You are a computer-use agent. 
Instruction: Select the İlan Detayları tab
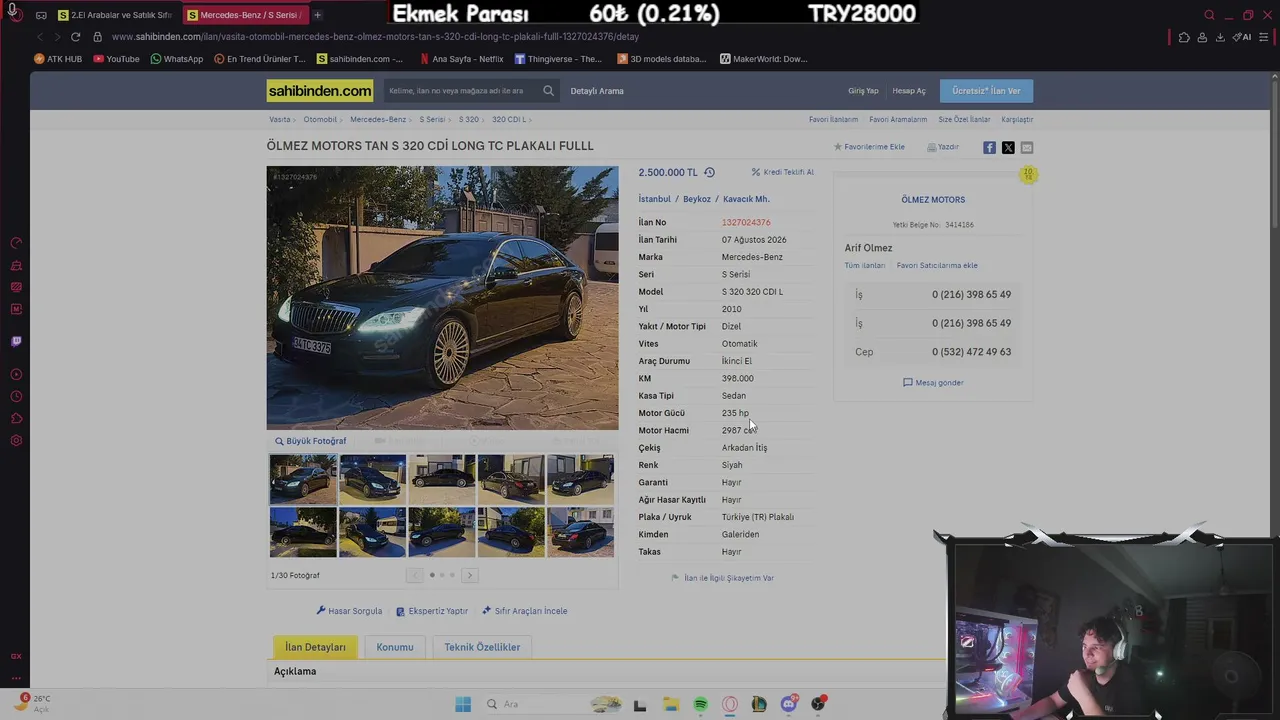click(x=315, y=647)
